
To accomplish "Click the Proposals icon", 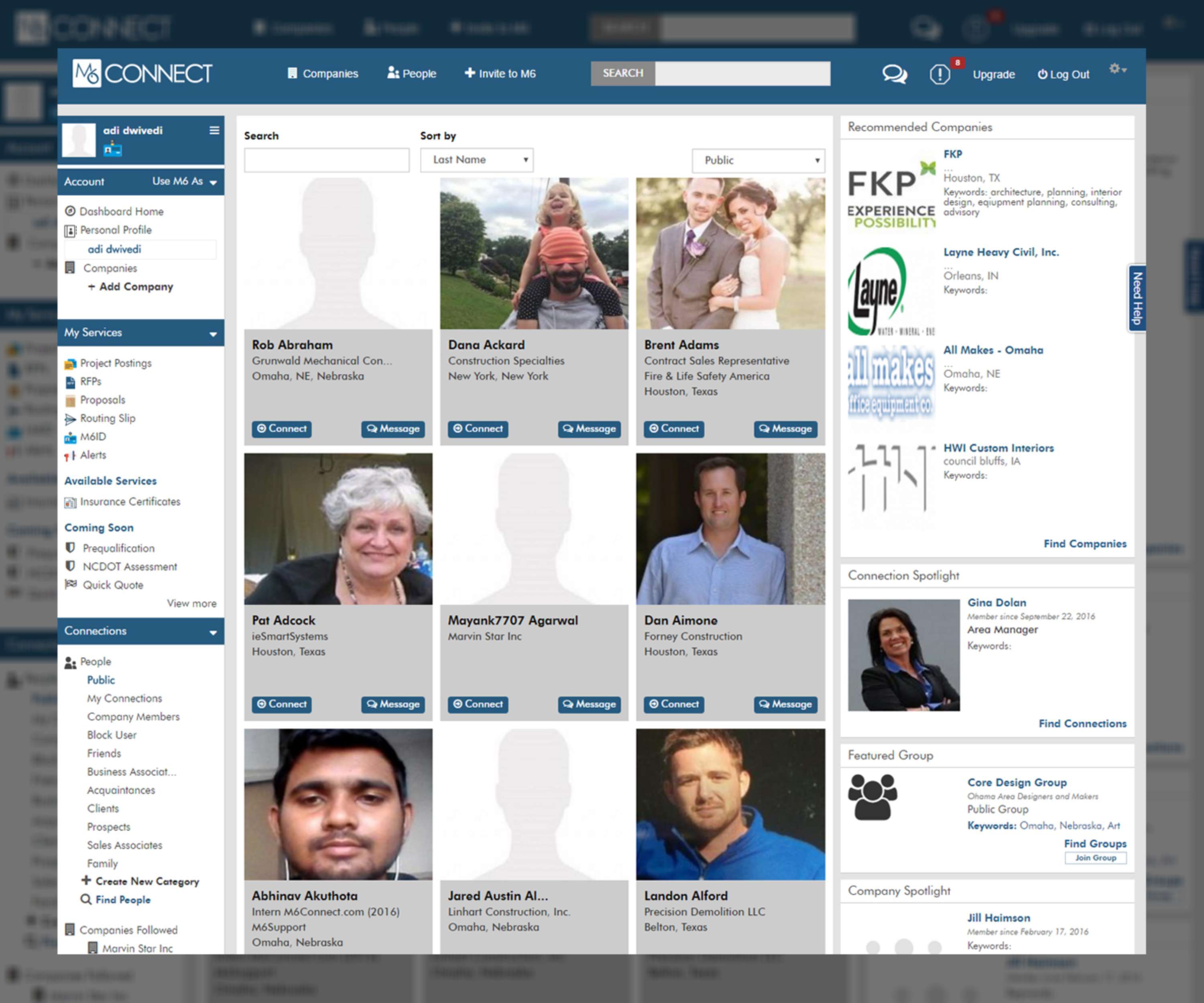I will (x=71, y=400).
